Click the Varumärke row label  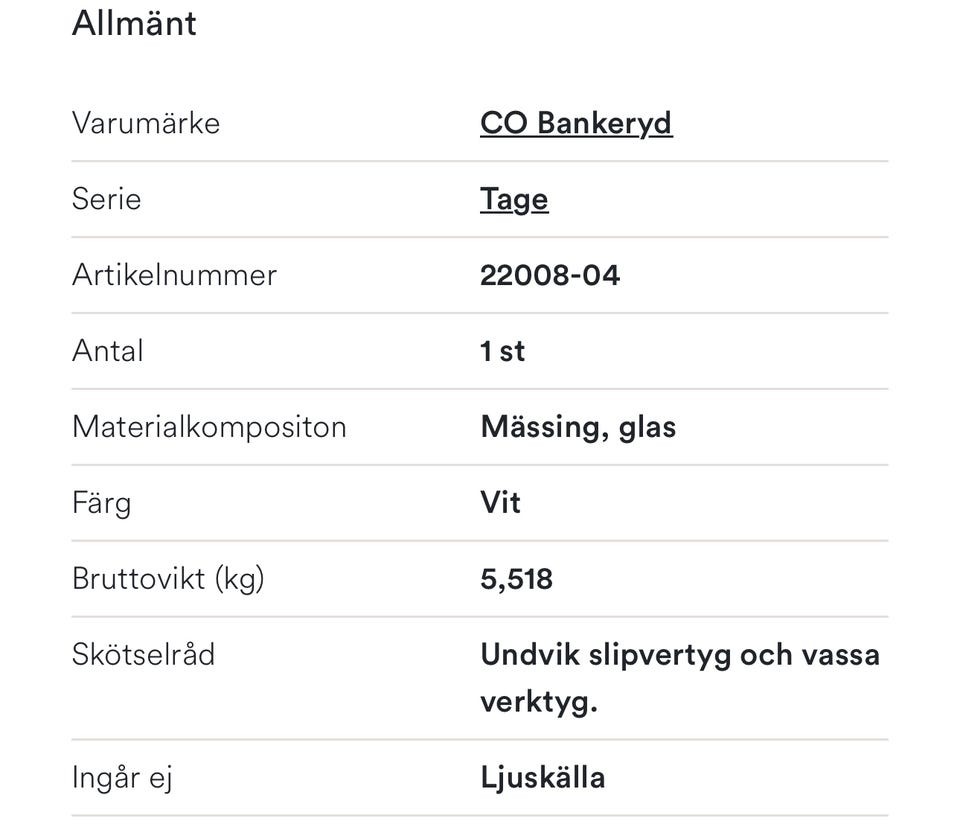click(146, 123)
